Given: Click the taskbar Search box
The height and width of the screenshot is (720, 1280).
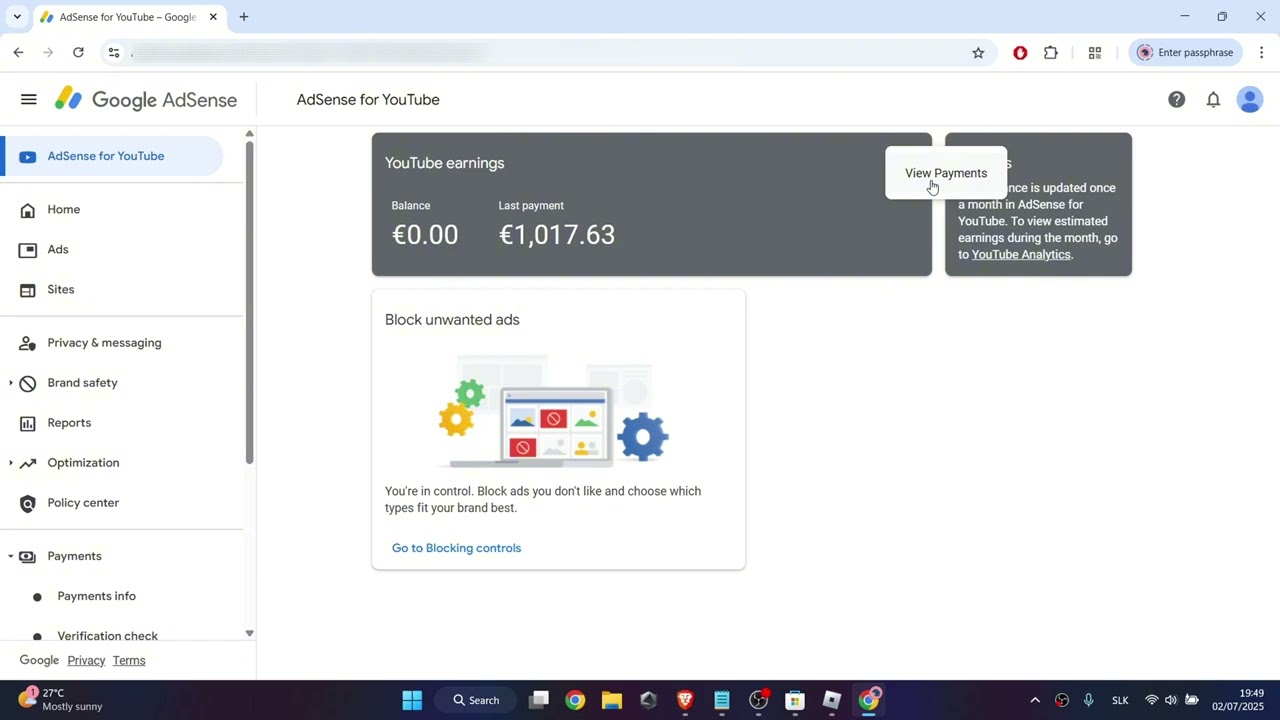Looking at the screenshot, I should click(x=476, y=700).
